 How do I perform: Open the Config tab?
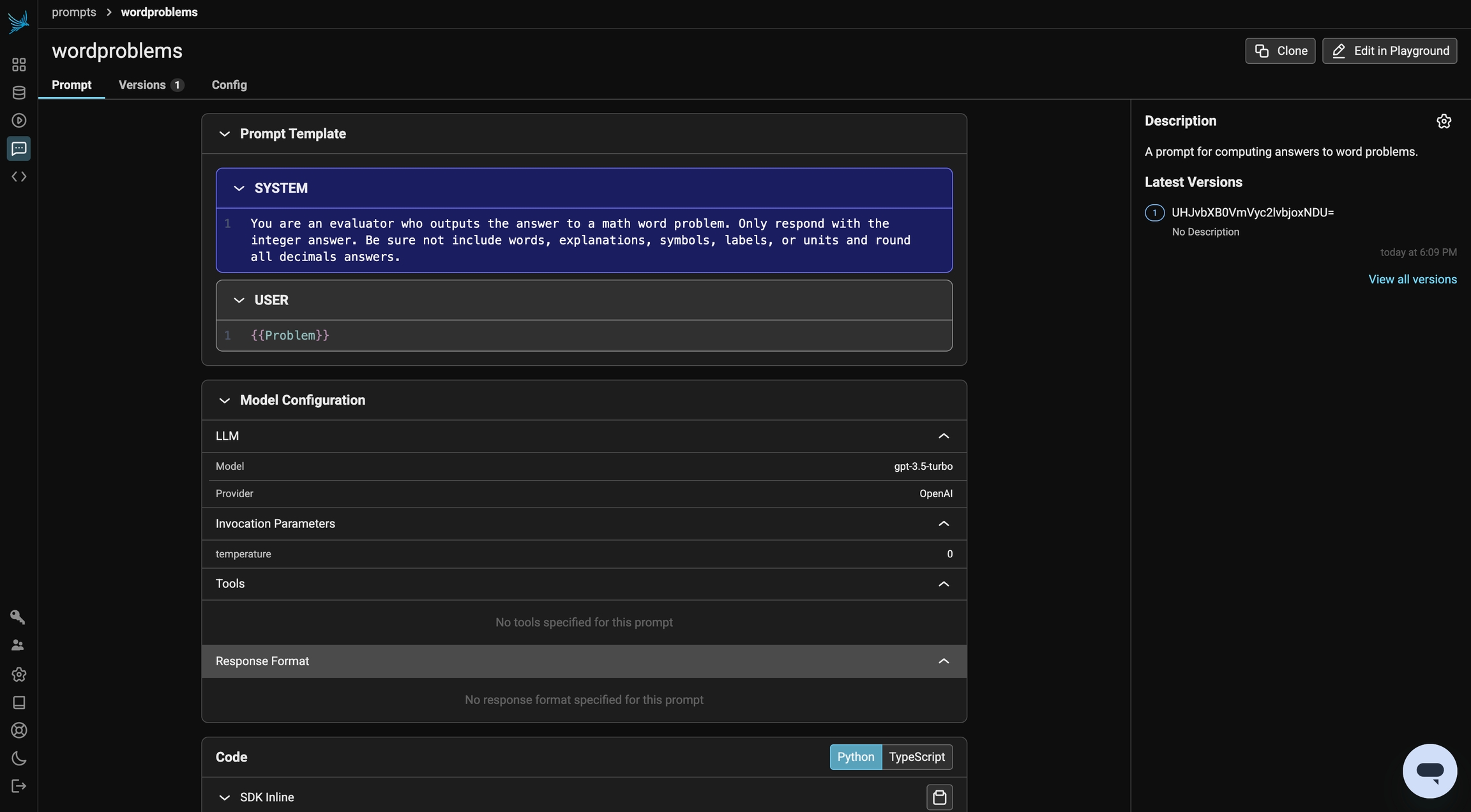point(229,85)
